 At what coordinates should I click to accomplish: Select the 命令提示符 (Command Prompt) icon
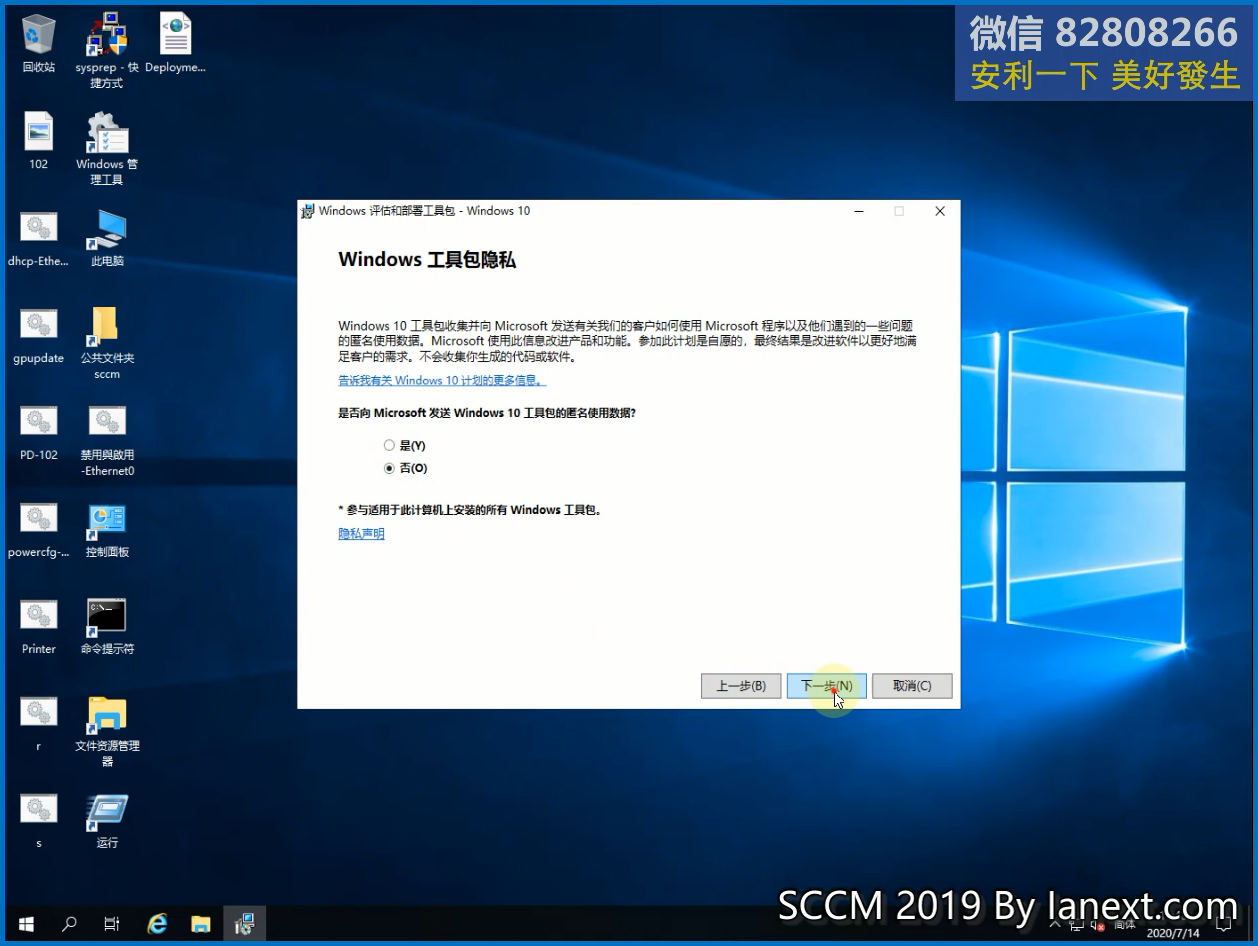107,627
